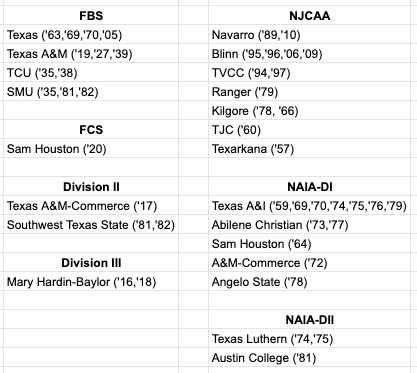Screen dimensions: 417x373
Task: Click the Blinn ('95,'96,'06,'09) cell
Action: (310, 53)
